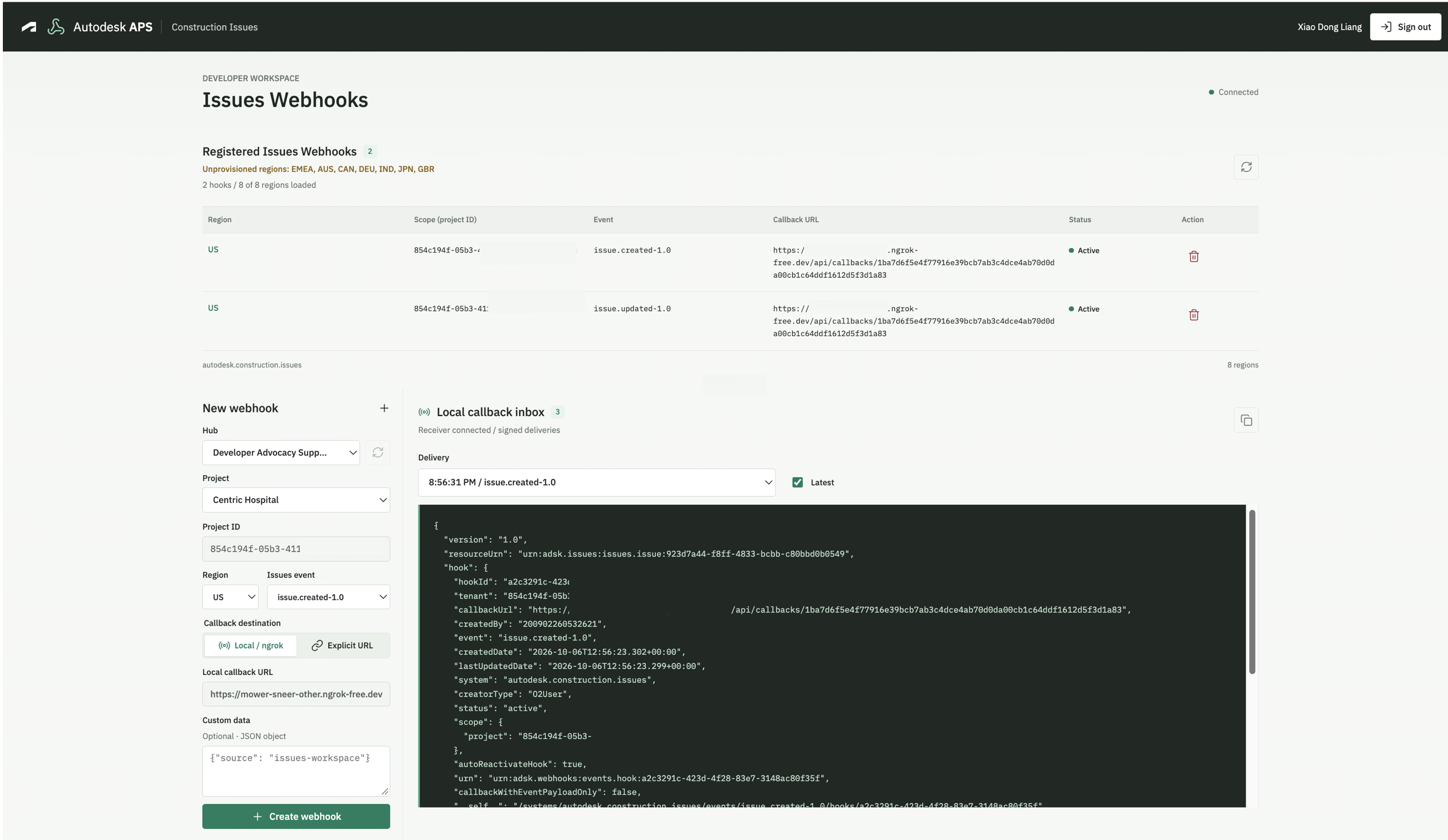This screenshot has width=1448, height=840.
Task: Click the Scope (project ID) column header
Action: point(445,219)
